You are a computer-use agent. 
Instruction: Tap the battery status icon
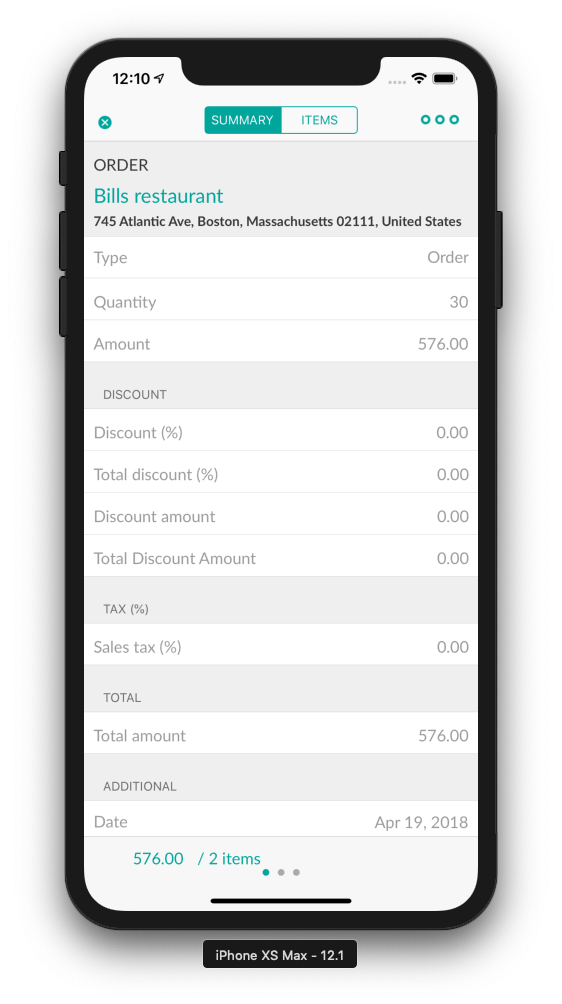pyautogui.click(x=444, y=79)
